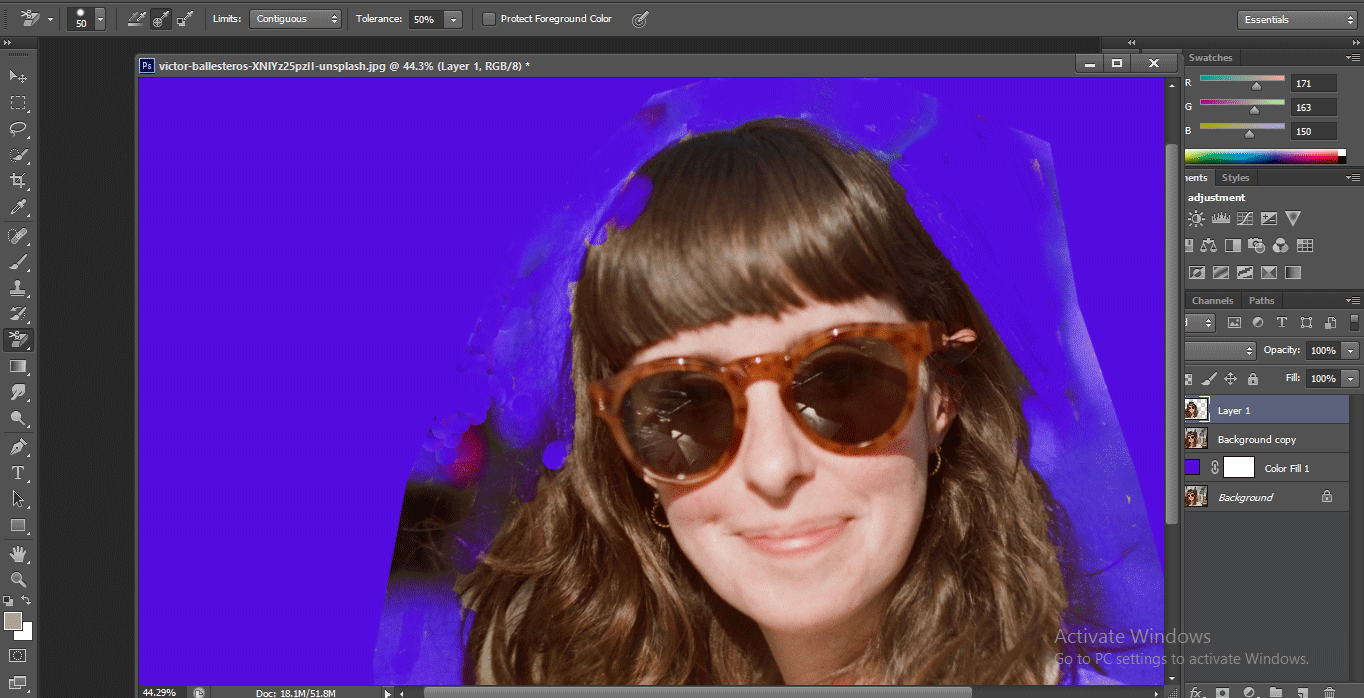Select the Horizontal Type tool
The image size is (1364, 698).
(18, 472)
